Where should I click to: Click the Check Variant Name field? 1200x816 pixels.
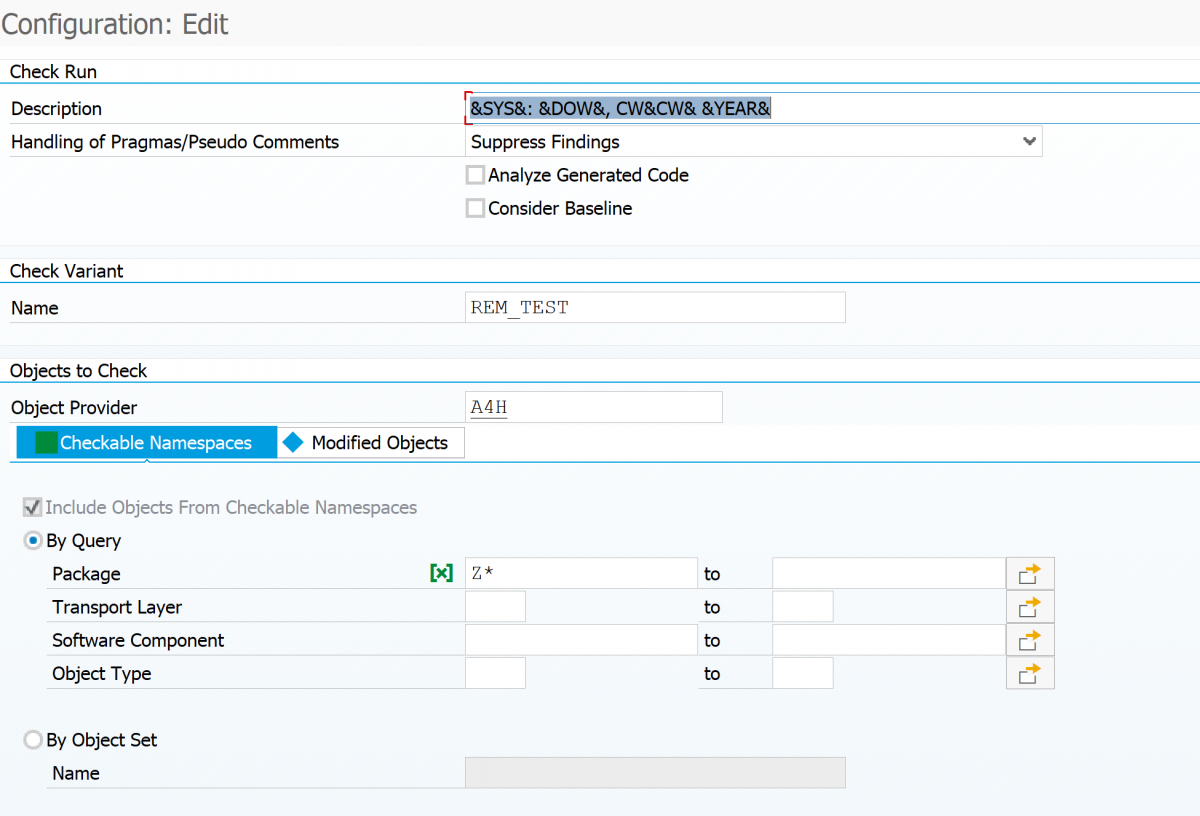[x=656, y=308]
